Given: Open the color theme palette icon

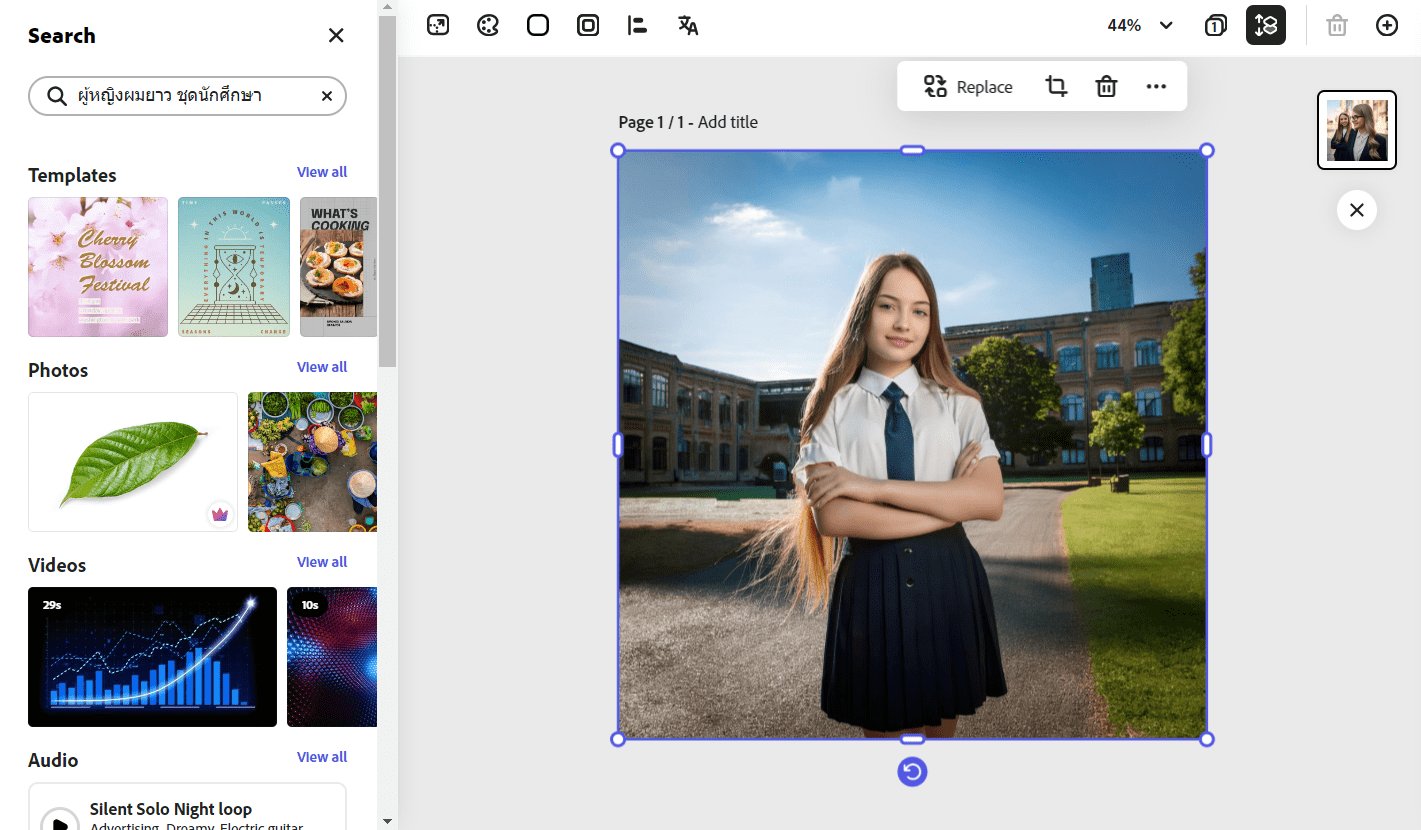Looking at the screenshot, I should pos(488,26).
